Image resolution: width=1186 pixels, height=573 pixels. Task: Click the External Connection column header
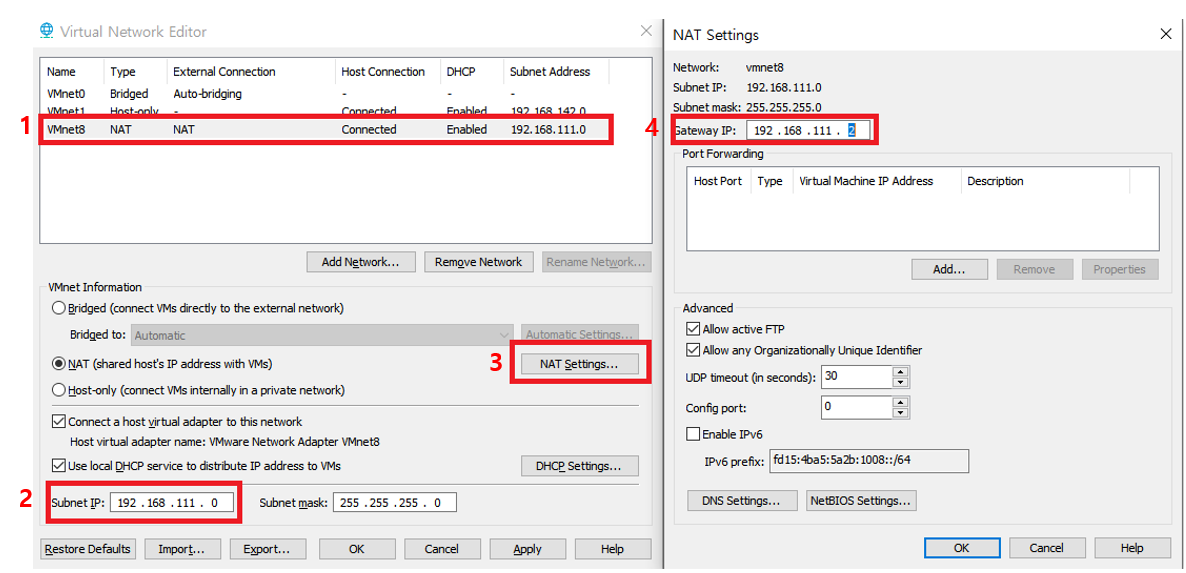pos(250,72)
